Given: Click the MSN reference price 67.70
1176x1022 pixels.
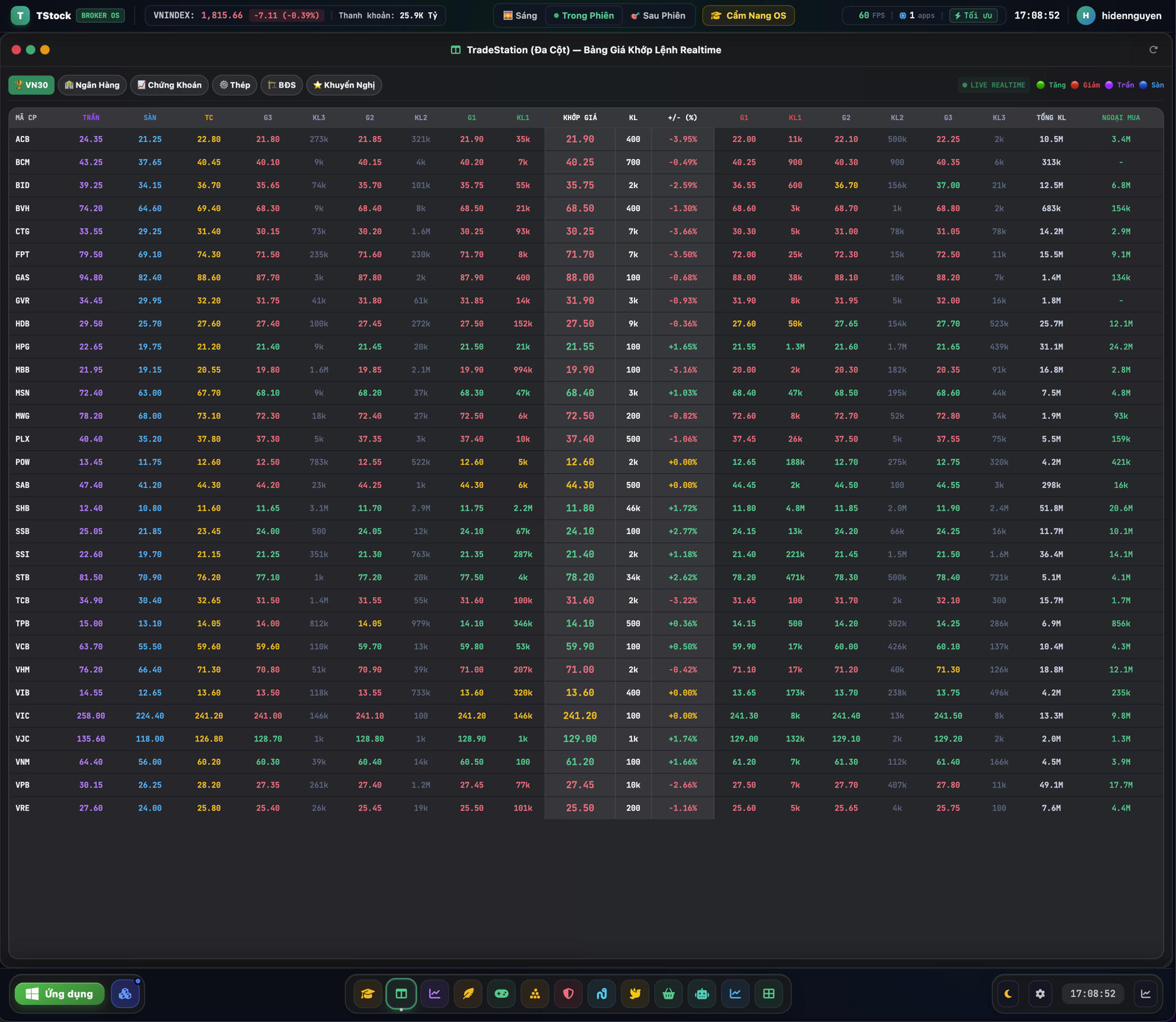Looking at the screenshot, I should tap(209, 393).
